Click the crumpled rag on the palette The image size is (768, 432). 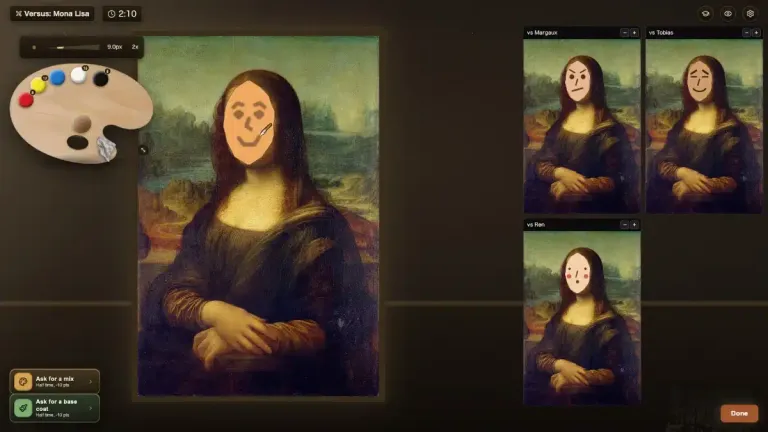106,148
